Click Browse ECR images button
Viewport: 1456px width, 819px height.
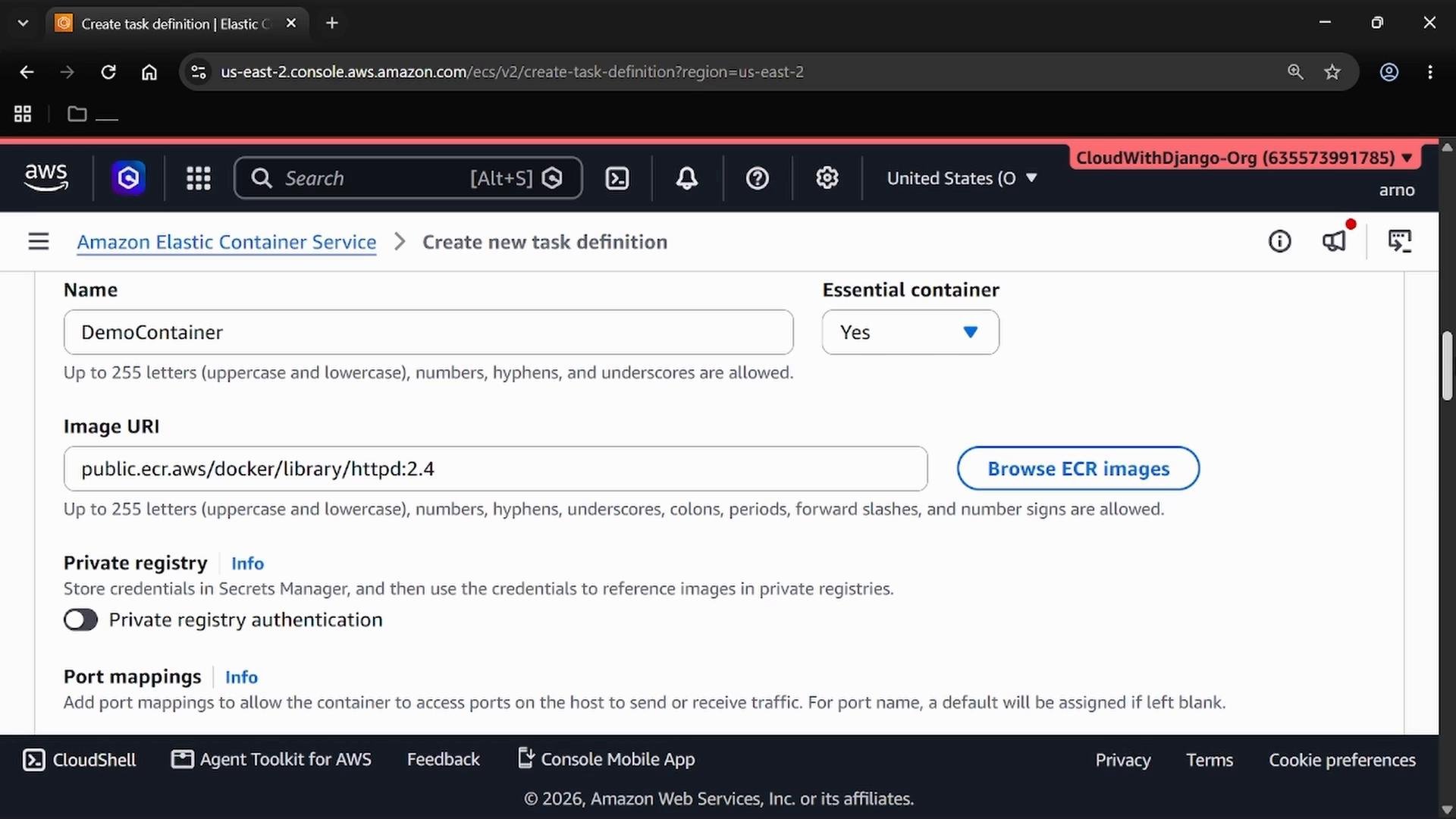coord(1078,469)
